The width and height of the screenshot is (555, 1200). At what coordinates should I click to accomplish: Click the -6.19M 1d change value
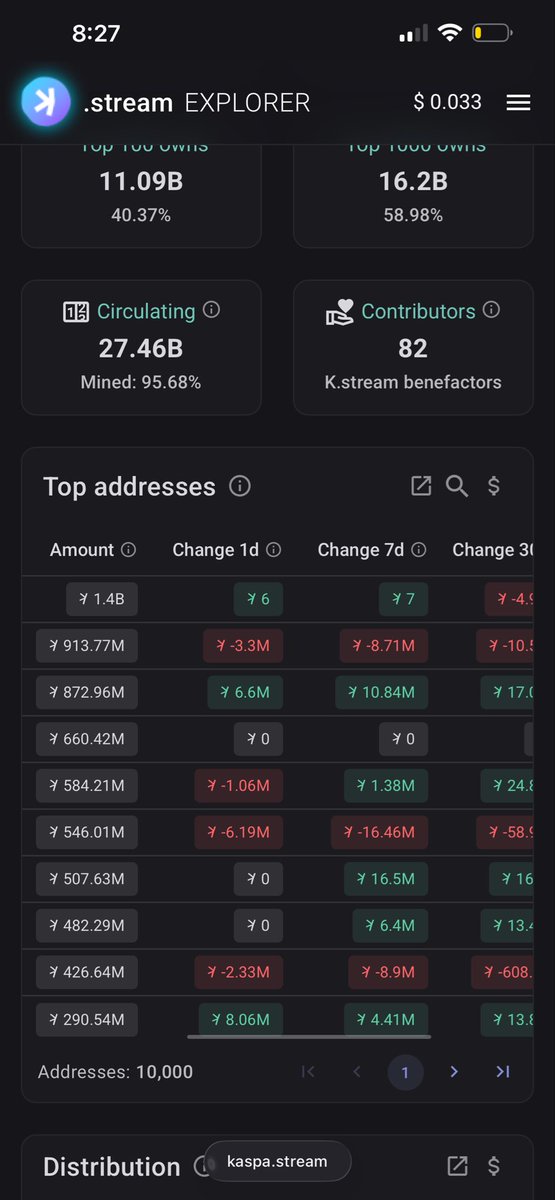(239, 832)
